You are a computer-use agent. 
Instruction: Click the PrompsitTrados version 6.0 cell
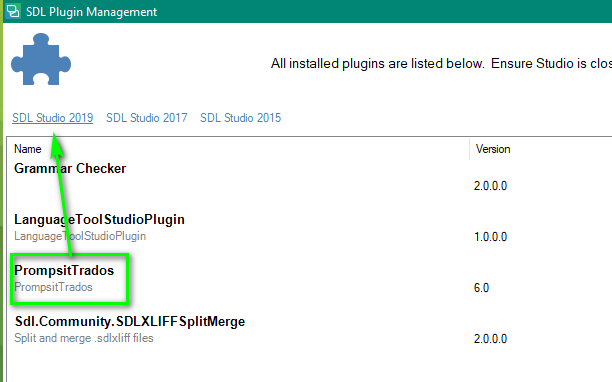(x=481, y=288)
